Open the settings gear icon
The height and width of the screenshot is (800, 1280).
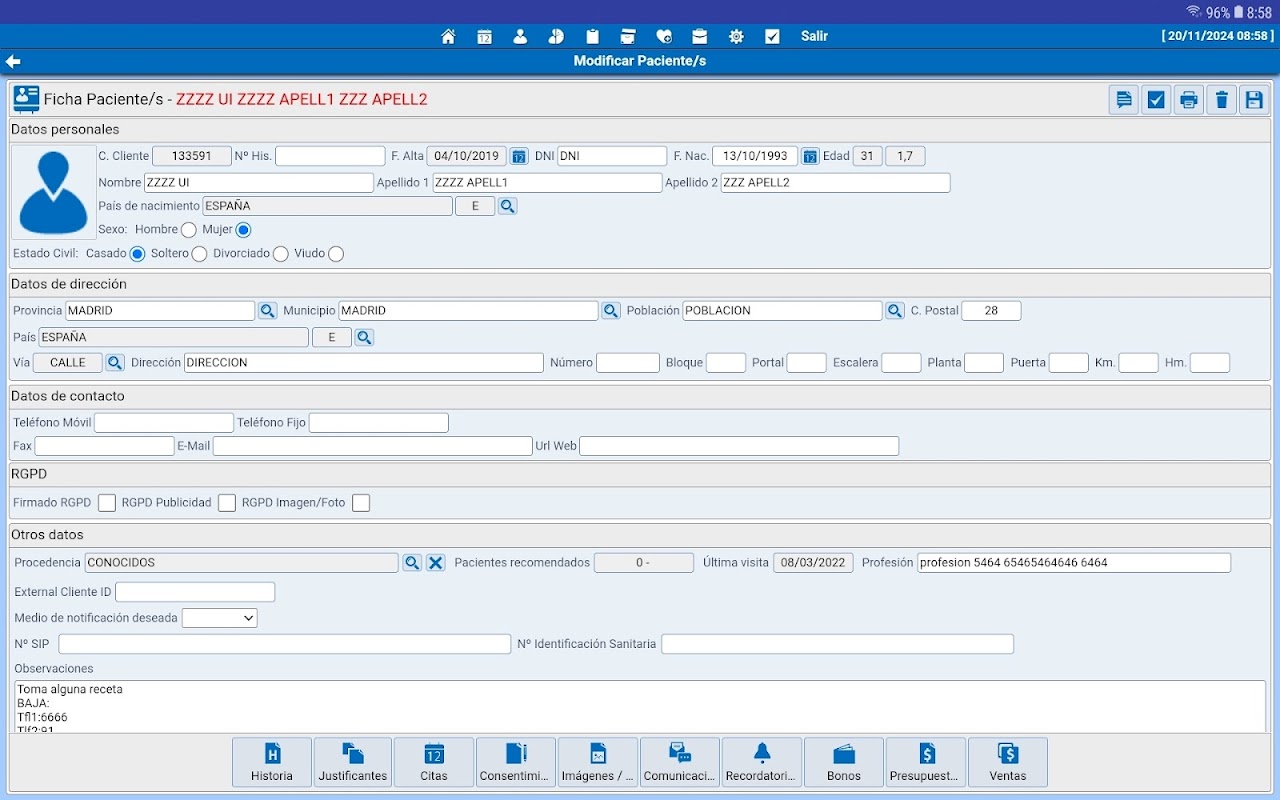pos(736,37)
